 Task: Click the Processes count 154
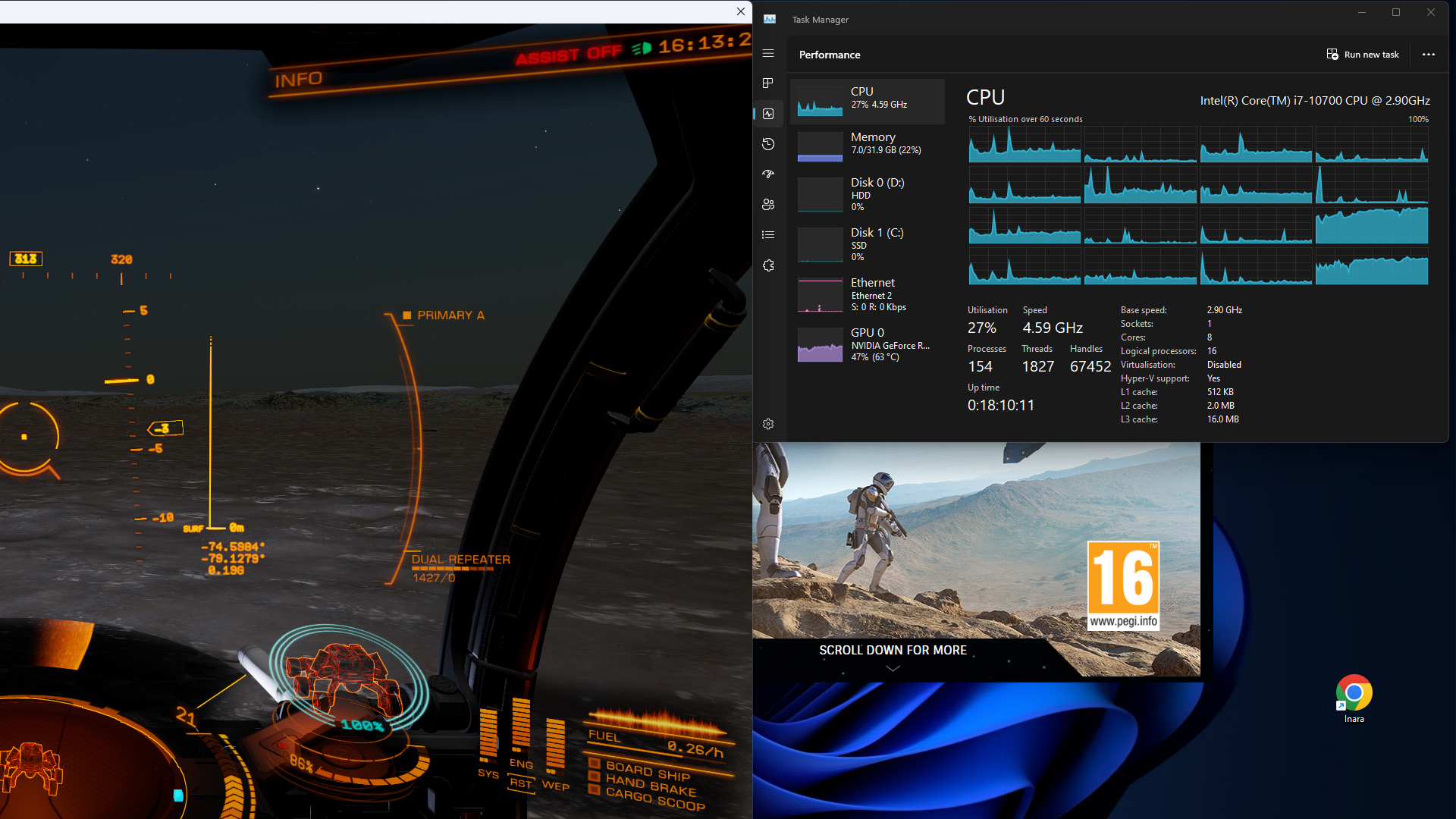click(980, 366)
